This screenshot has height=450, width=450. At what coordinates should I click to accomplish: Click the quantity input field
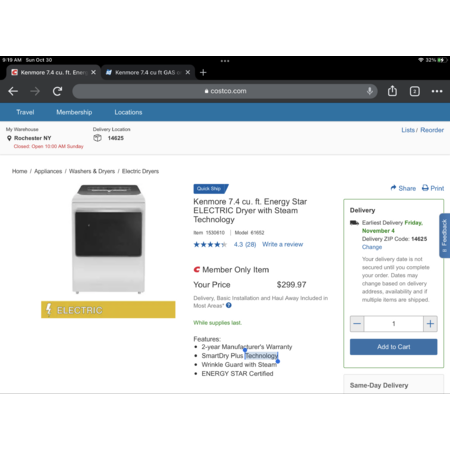[x=394, y=324]
